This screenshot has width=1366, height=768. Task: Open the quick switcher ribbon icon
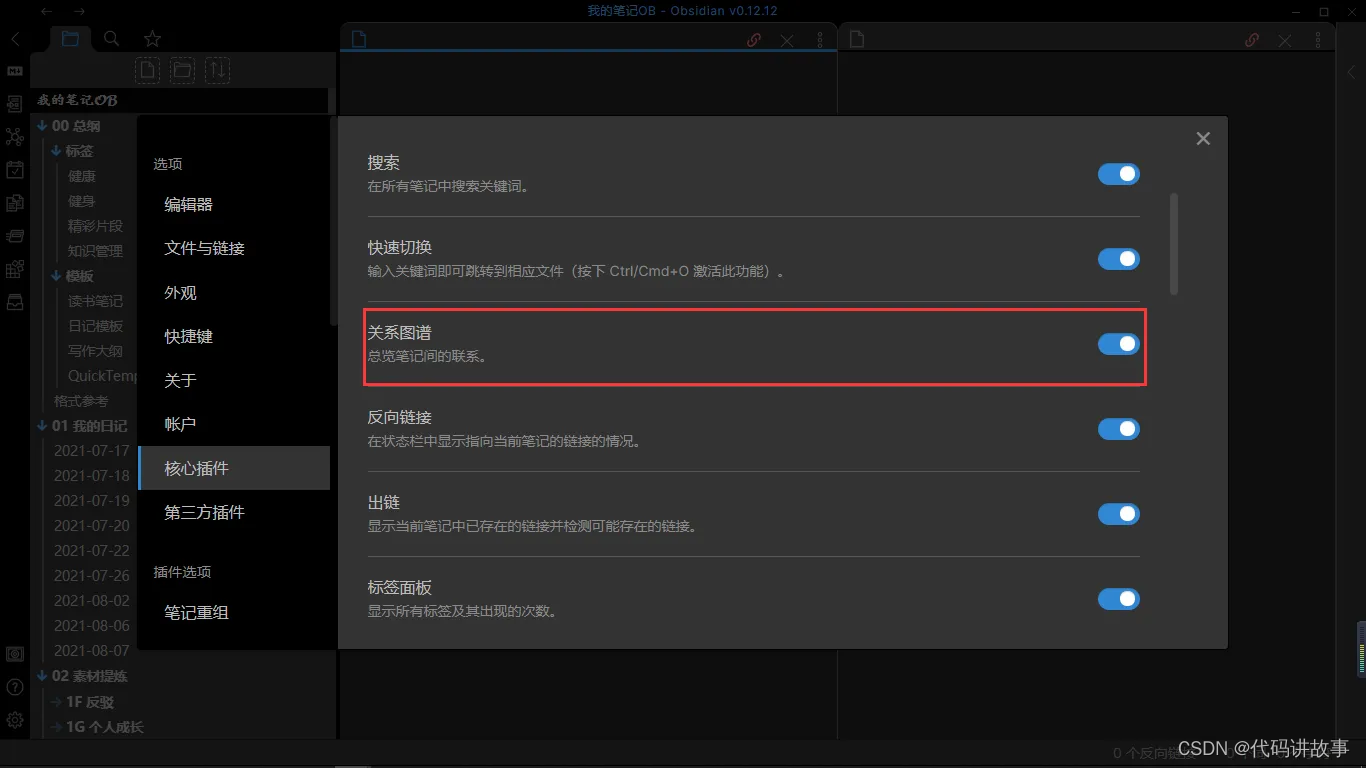pos(15,104)
